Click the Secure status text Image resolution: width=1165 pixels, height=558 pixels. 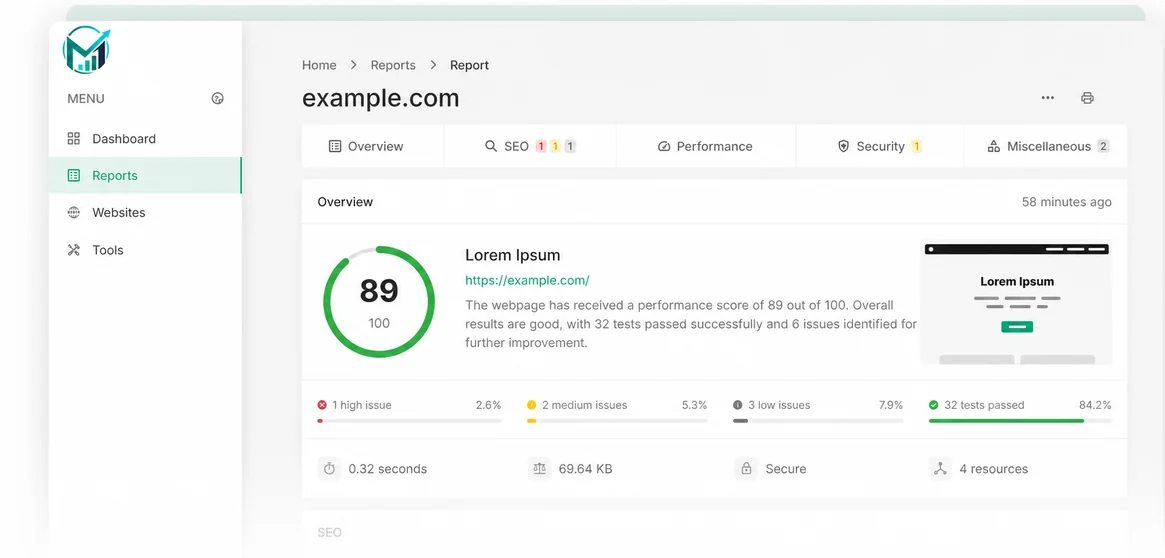point(786,469)
